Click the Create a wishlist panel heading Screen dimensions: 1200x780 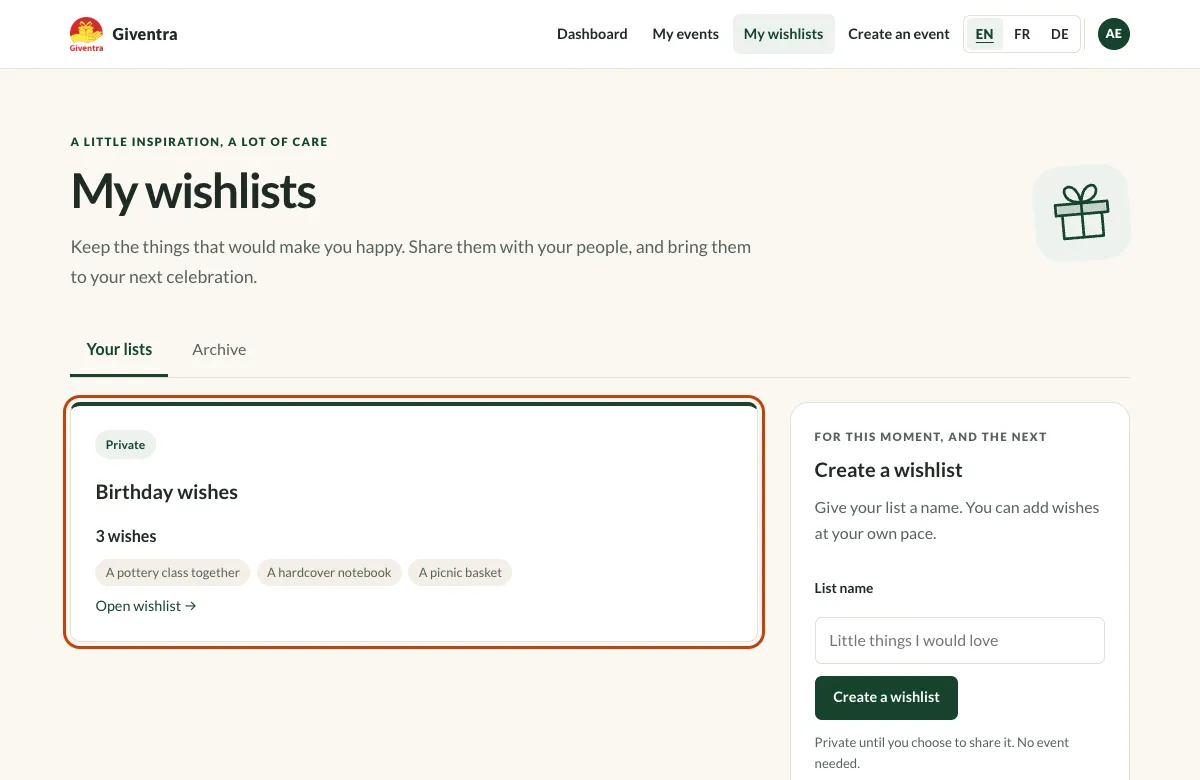[889, 470]
